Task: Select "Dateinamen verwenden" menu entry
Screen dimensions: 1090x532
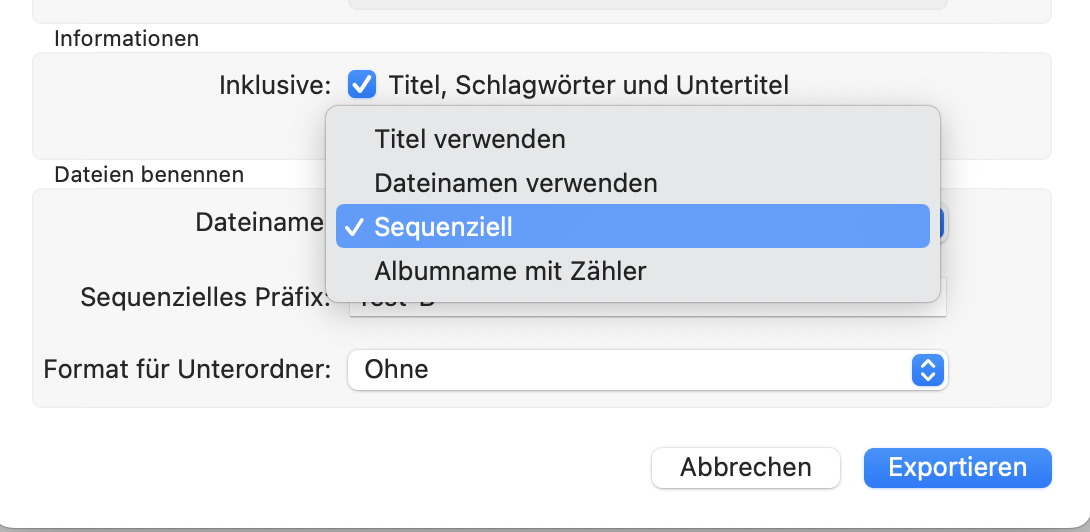Action: 515,183
